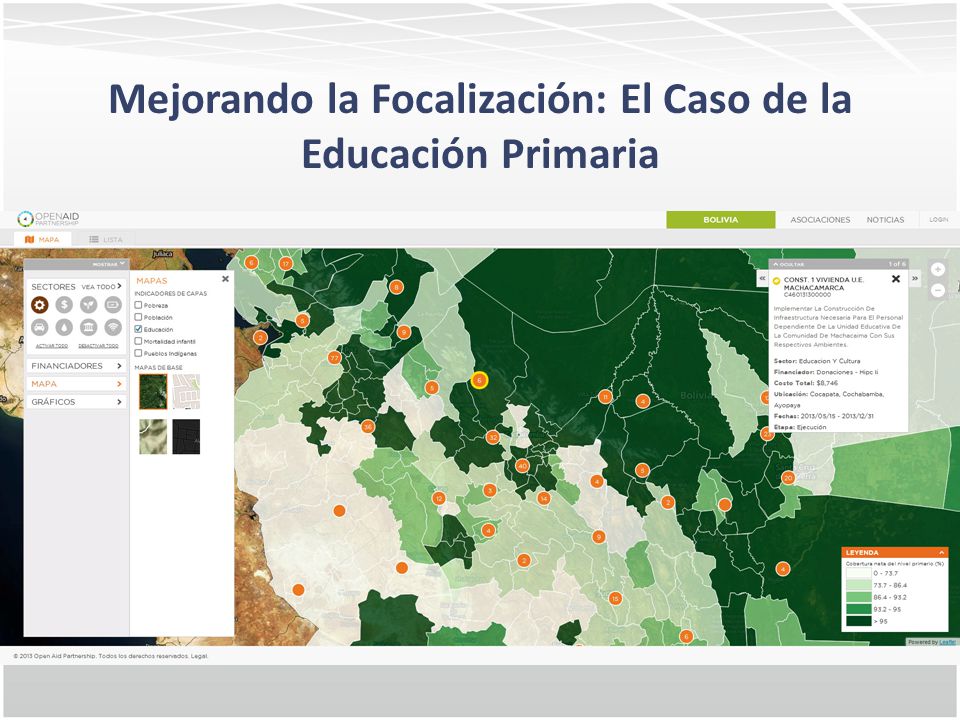Click cluster marker labeled 15
The height and width of the screenshot is (720, 960).
615,599
